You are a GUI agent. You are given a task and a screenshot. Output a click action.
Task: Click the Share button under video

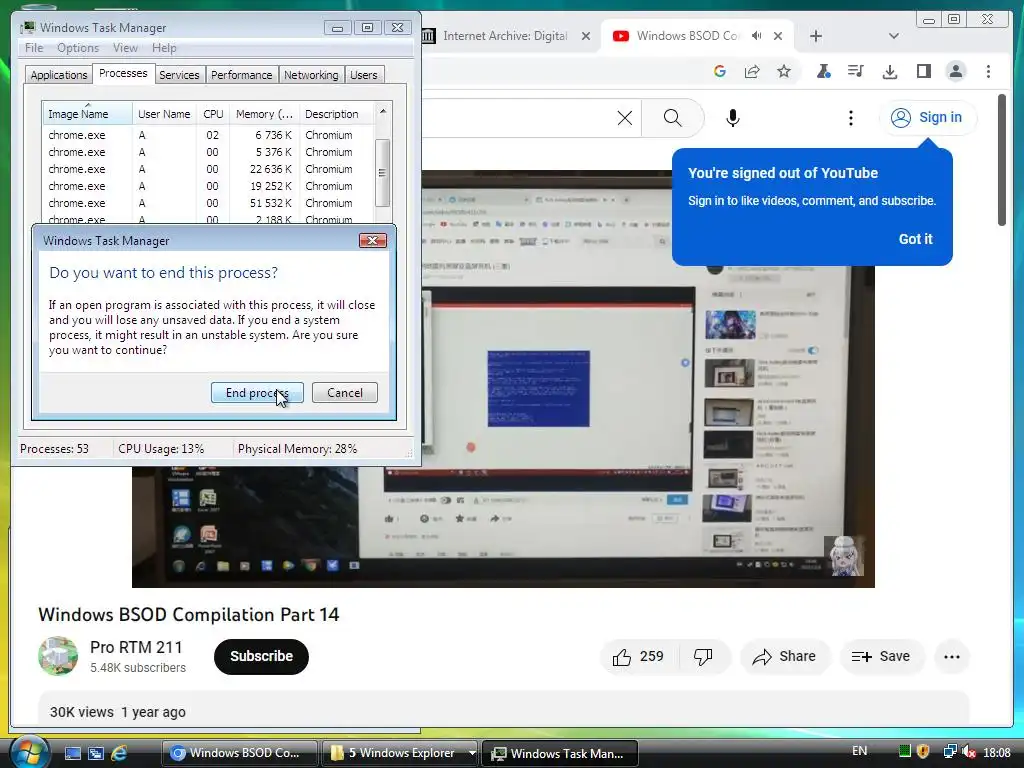pyautogui.click(x=784, y=656)
